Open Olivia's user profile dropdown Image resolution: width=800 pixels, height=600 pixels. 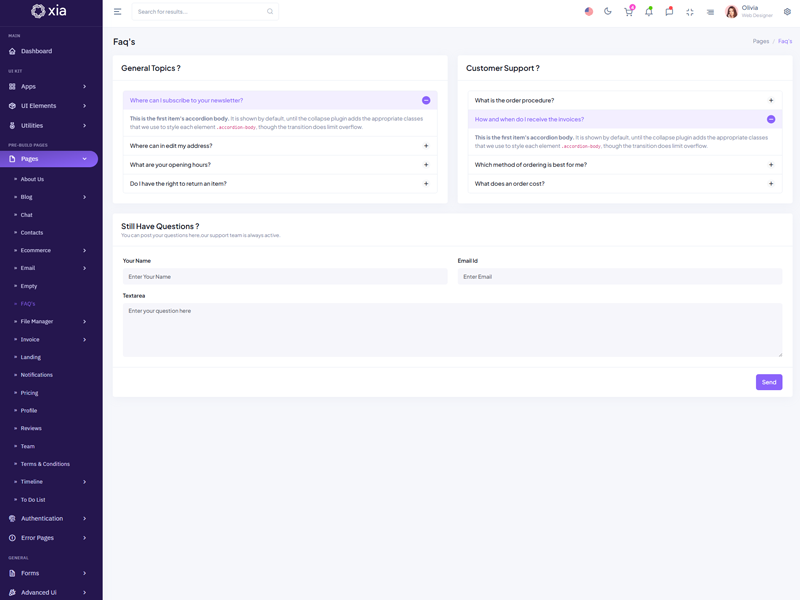tap(748, 12)
